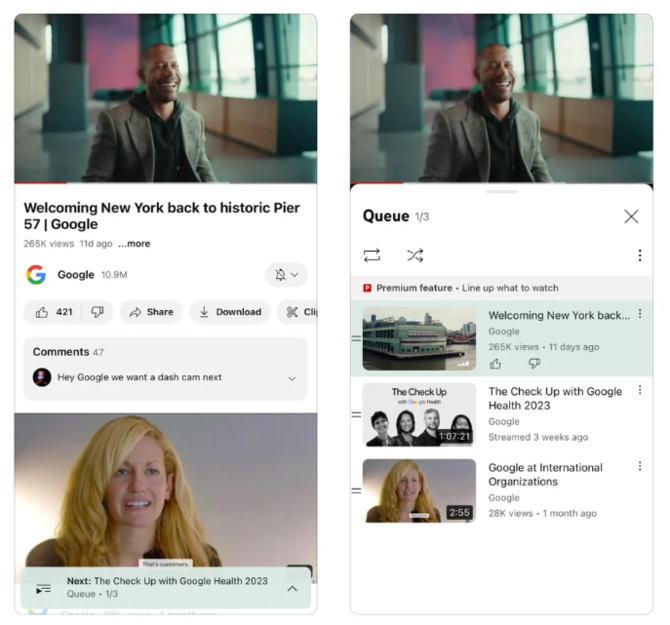
Task: Open the Clip scissors button
Action: 298,312
